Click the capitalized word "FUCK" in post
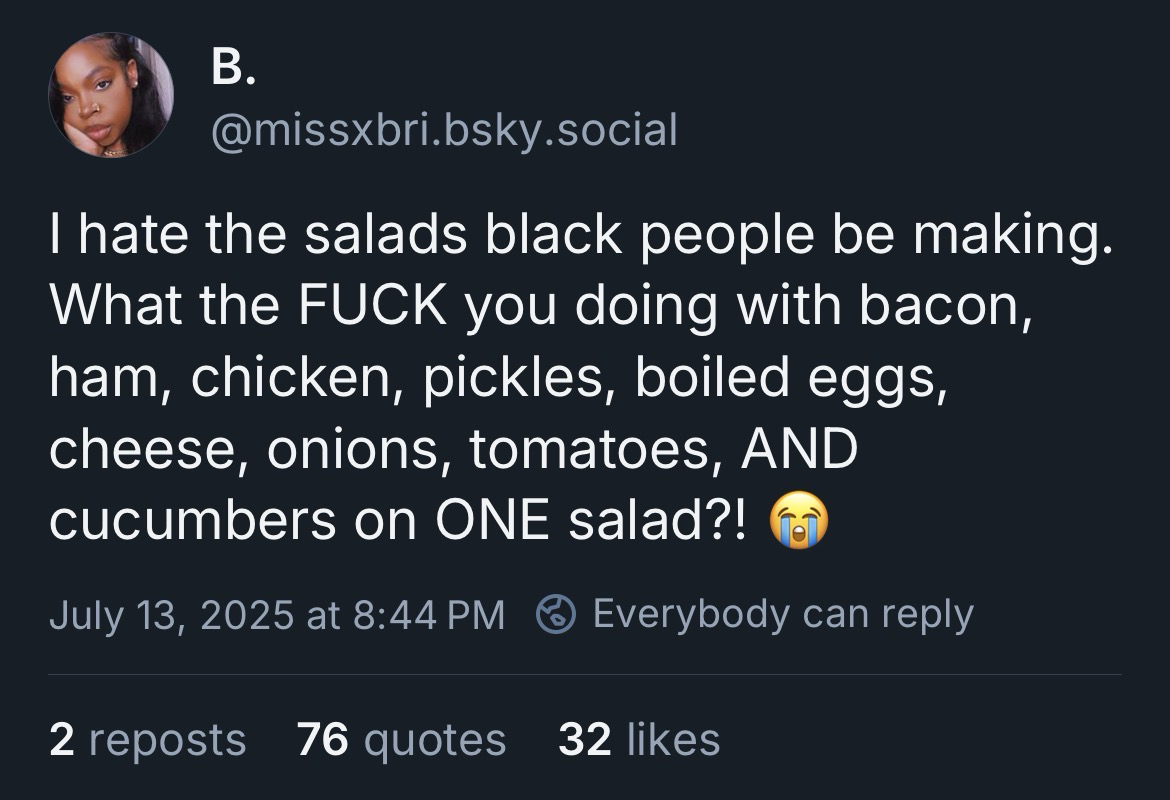The height and width of the screenshot is (800, 1170). pos(372,307)
